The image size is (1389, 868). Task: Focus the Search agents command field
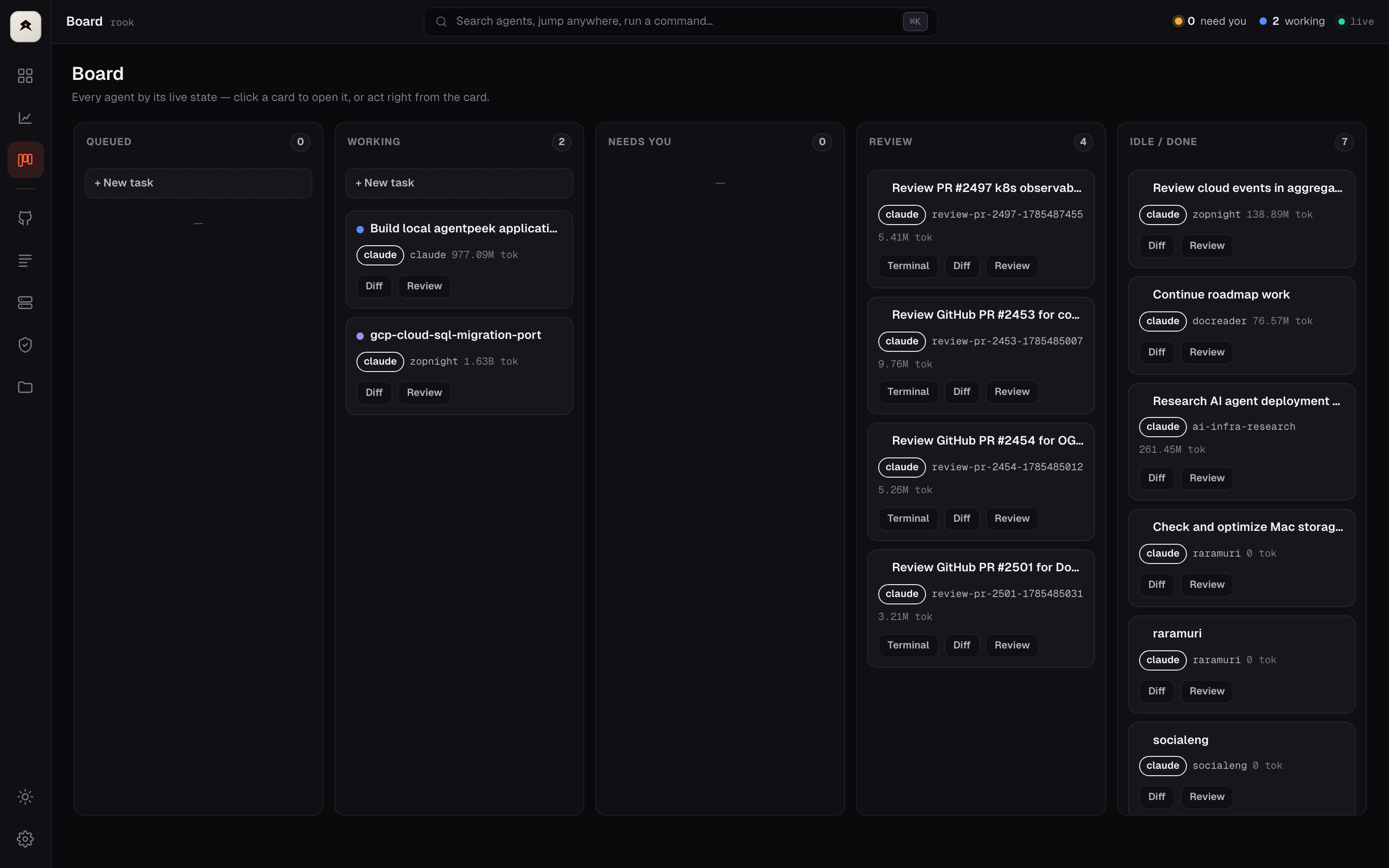tap(680, 22)
